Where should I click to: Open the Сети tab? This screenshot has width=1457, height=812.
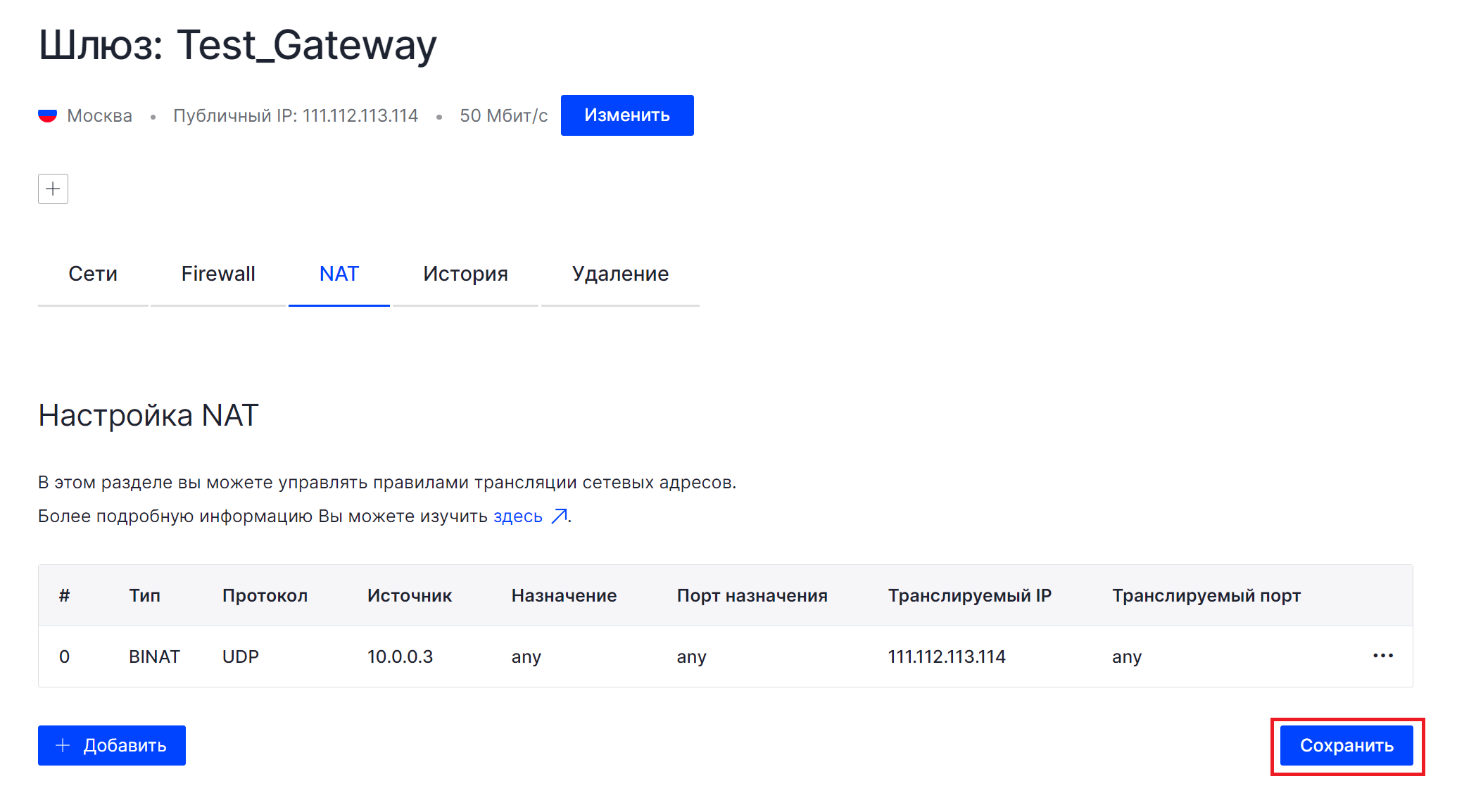click(x=93, y=274)
